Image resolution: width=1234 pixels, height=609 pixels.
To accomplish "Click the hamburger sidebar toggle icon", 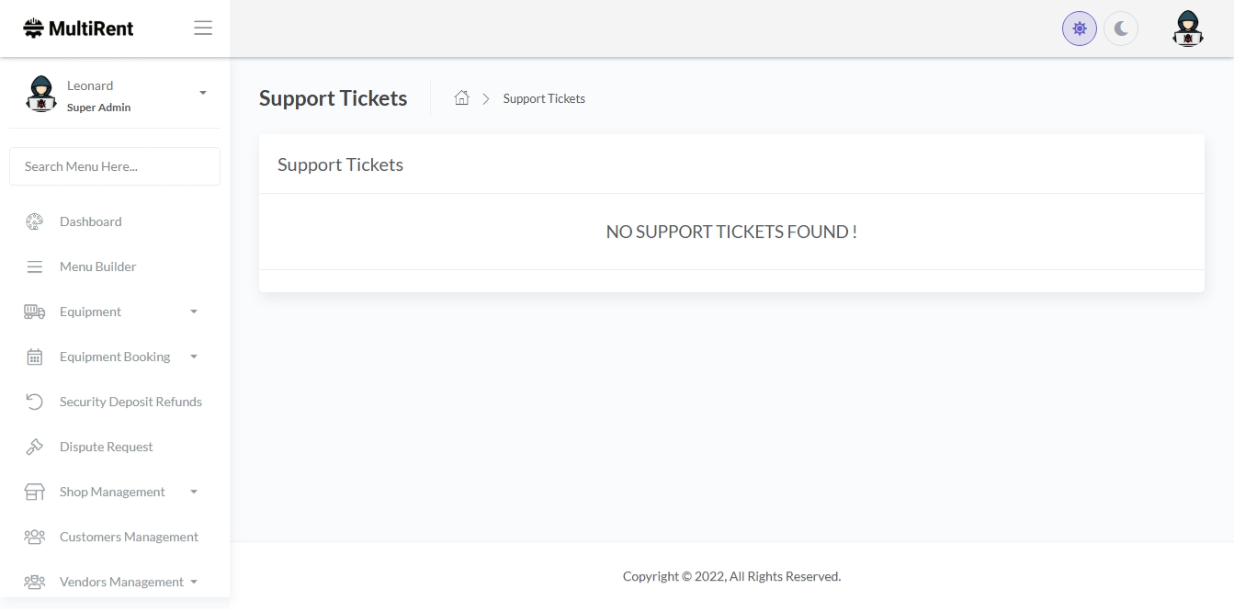I will coord(203,28).
